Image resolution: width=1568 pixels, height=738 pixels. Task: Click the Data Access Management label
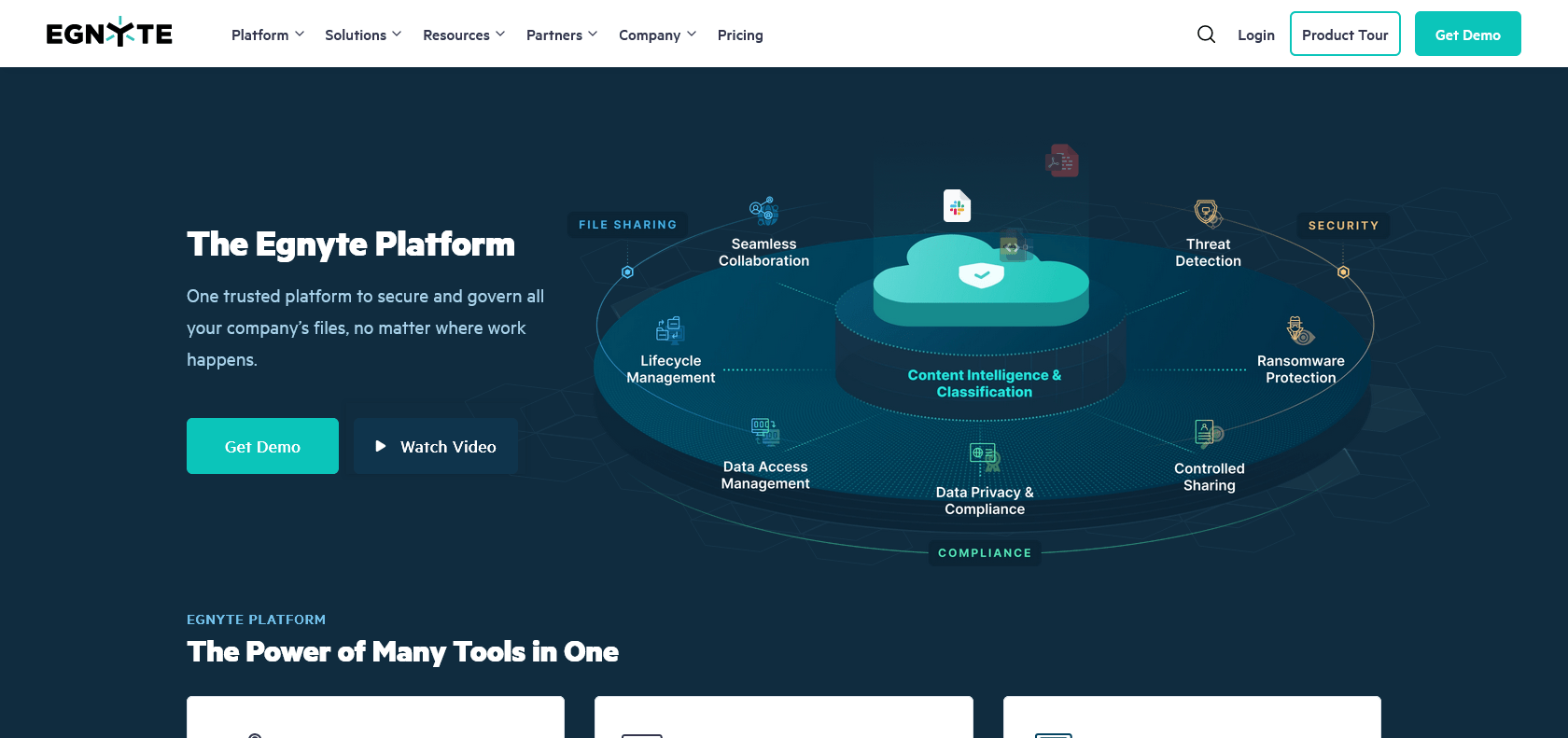point(765,475)
